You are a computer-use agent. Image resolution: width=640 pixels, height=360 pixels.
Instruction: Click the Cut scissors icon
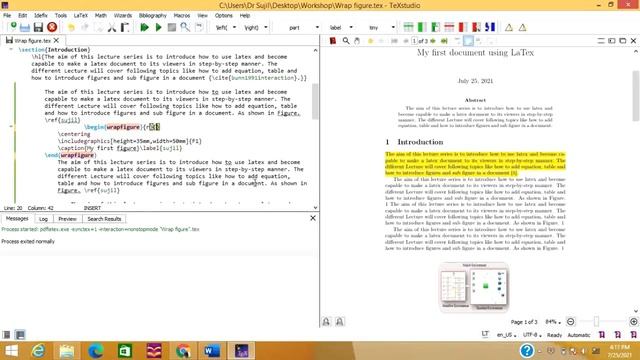[x=111, y=27]
